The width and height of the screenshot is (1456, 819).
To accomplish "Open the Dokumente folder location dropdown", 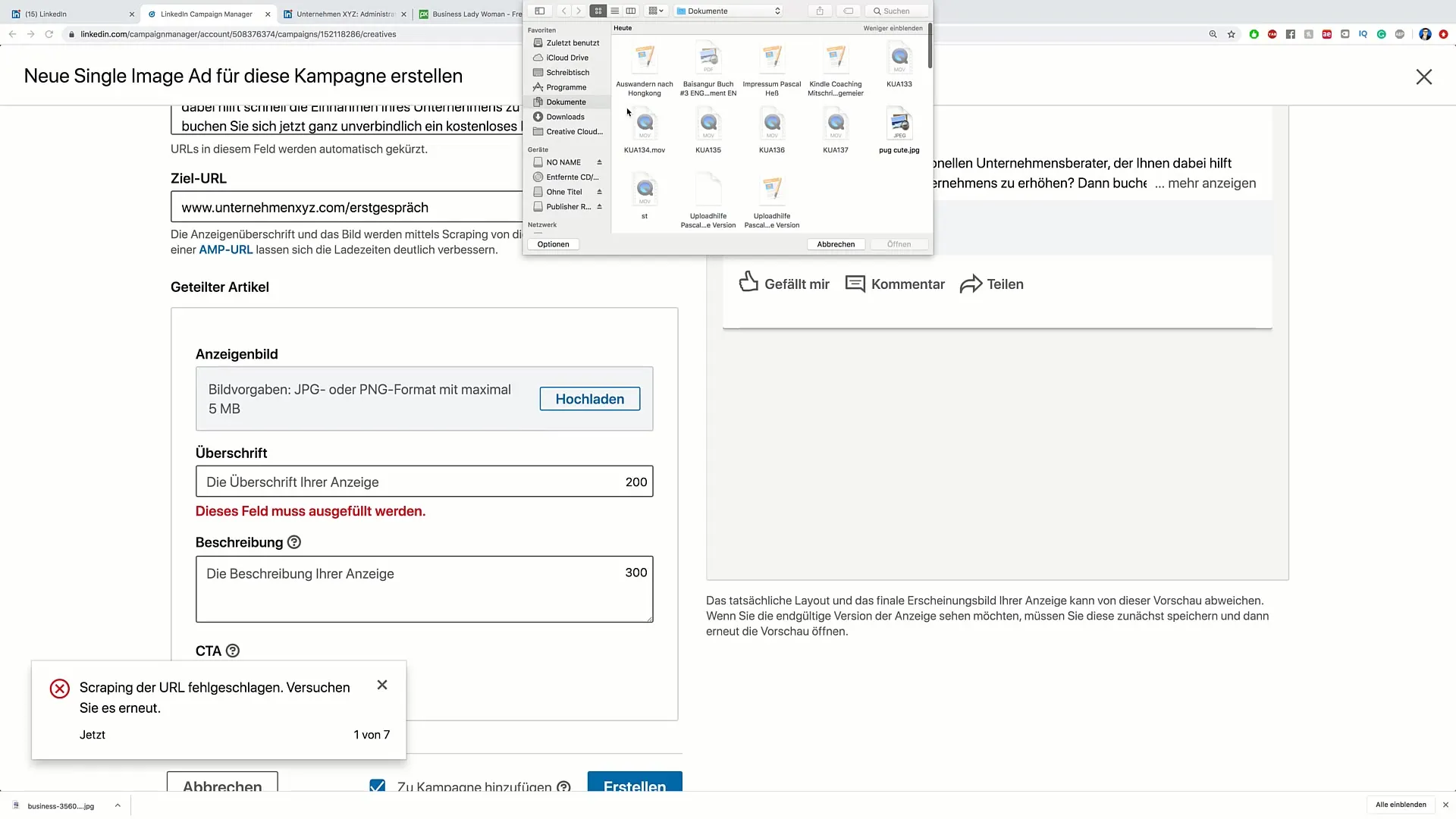I will click(729, 11).
